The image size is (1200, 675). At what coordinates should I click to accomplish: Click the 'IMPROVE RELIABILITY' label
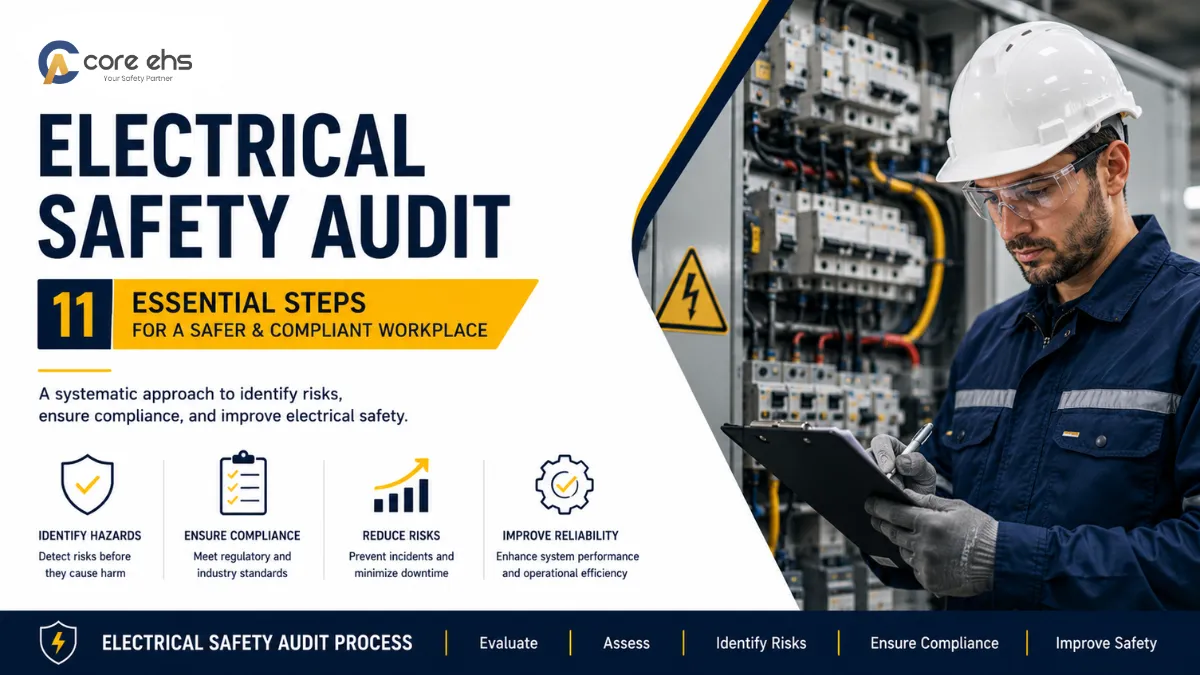tap(560, 536)
